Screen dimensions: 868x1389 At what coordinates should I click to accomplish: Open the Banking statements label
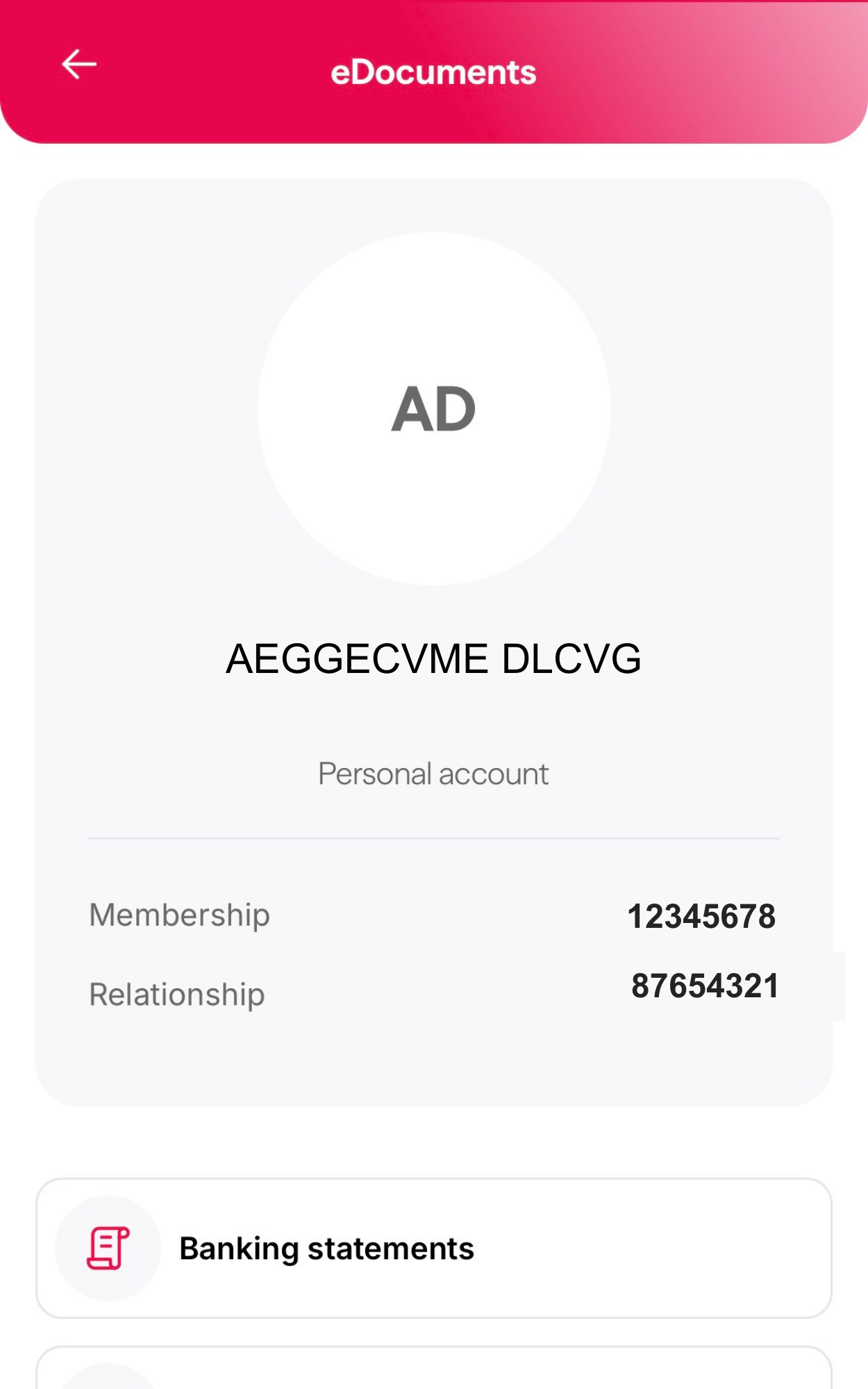326,1249
